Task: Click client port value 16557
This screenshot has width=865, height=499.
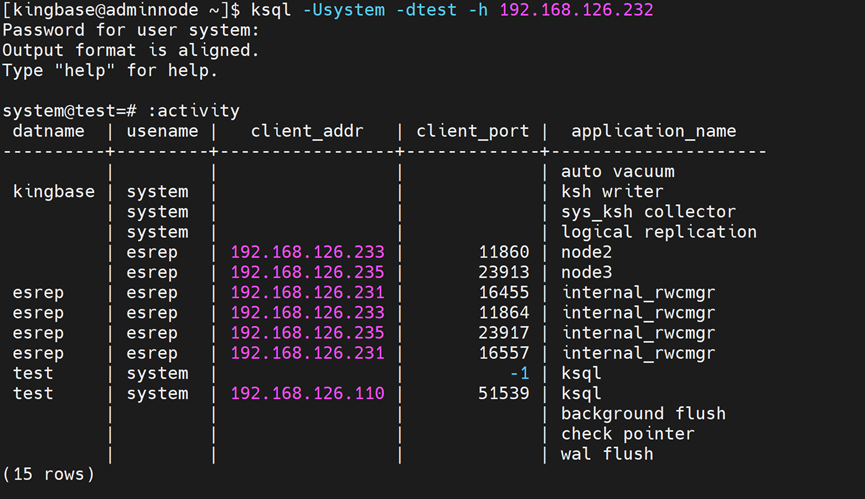Action: tap(504, 353)
